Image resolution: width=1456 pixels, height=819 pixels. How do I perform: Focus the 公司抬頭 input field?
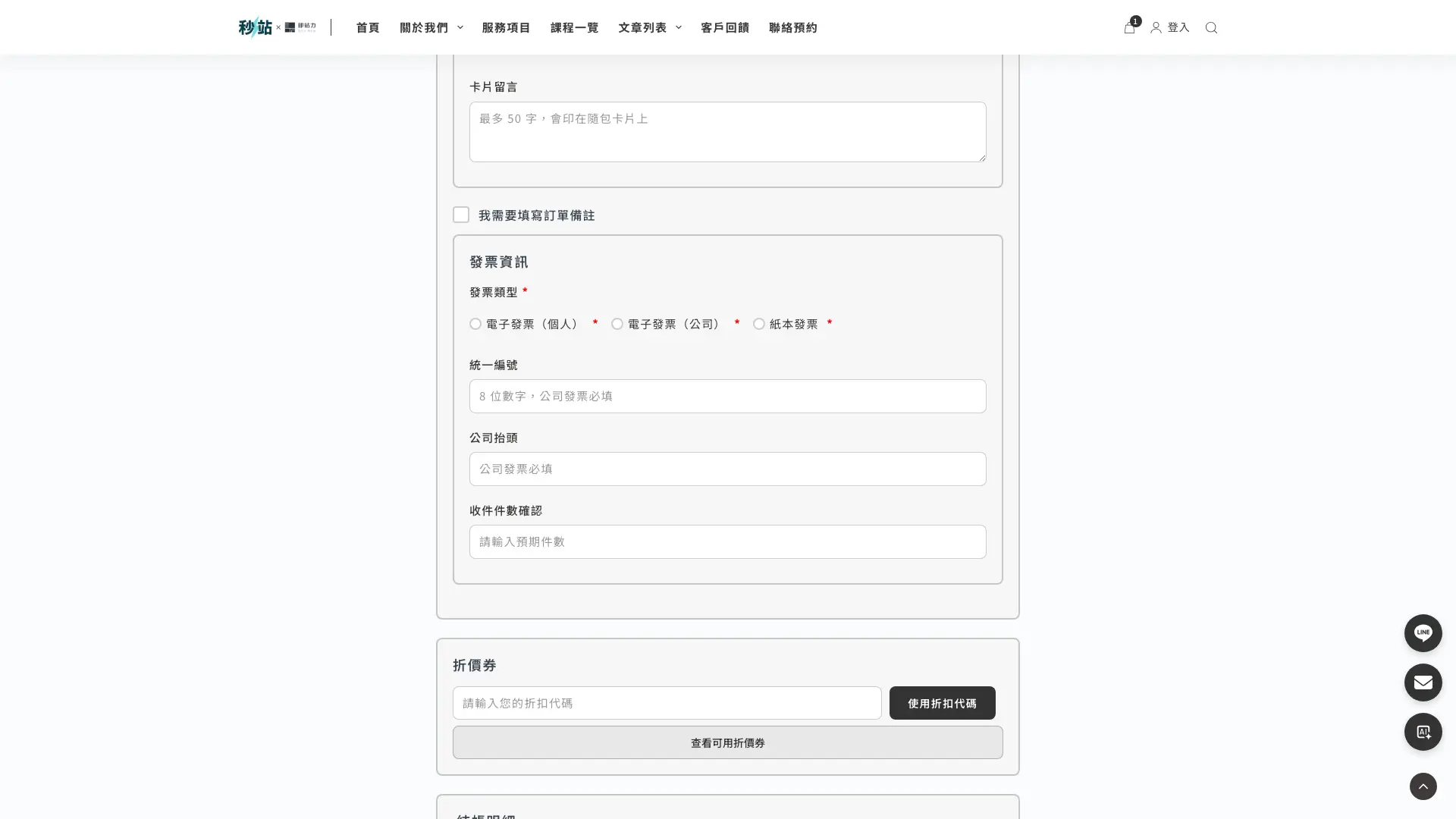[x=727, y=469]
